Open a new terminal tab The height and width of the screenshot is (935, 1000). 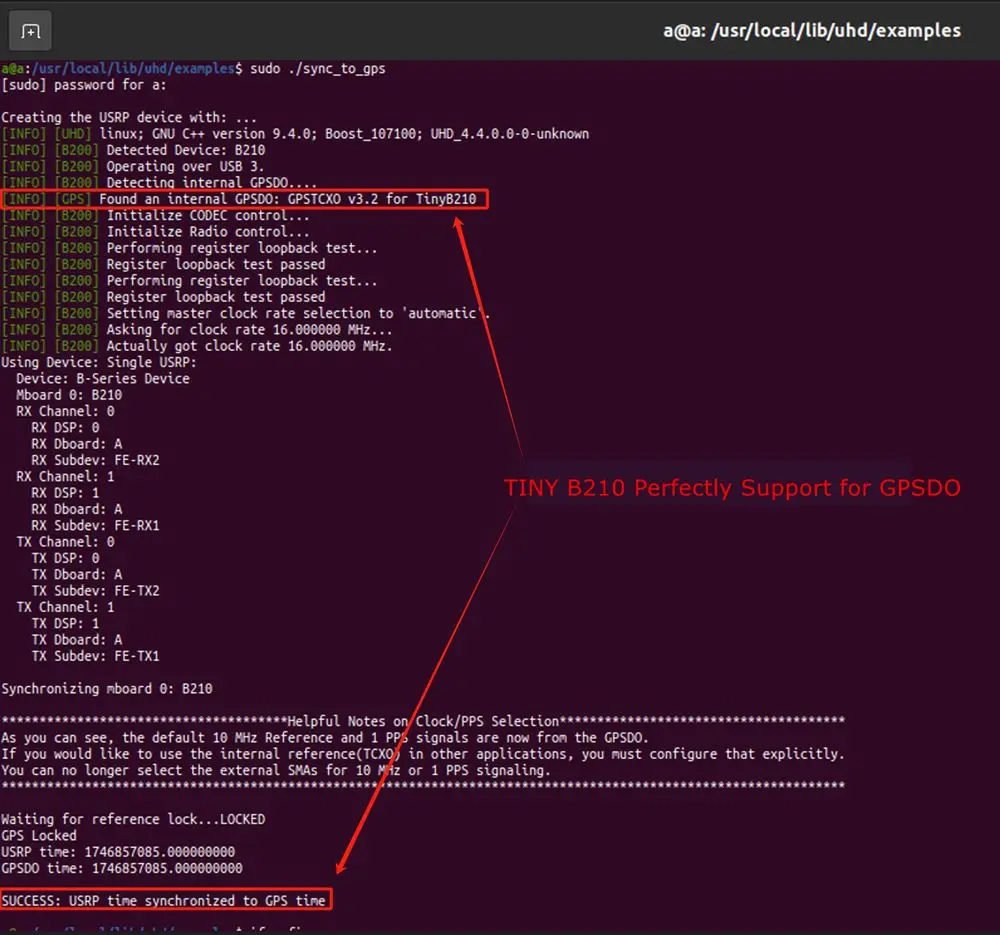30,31
